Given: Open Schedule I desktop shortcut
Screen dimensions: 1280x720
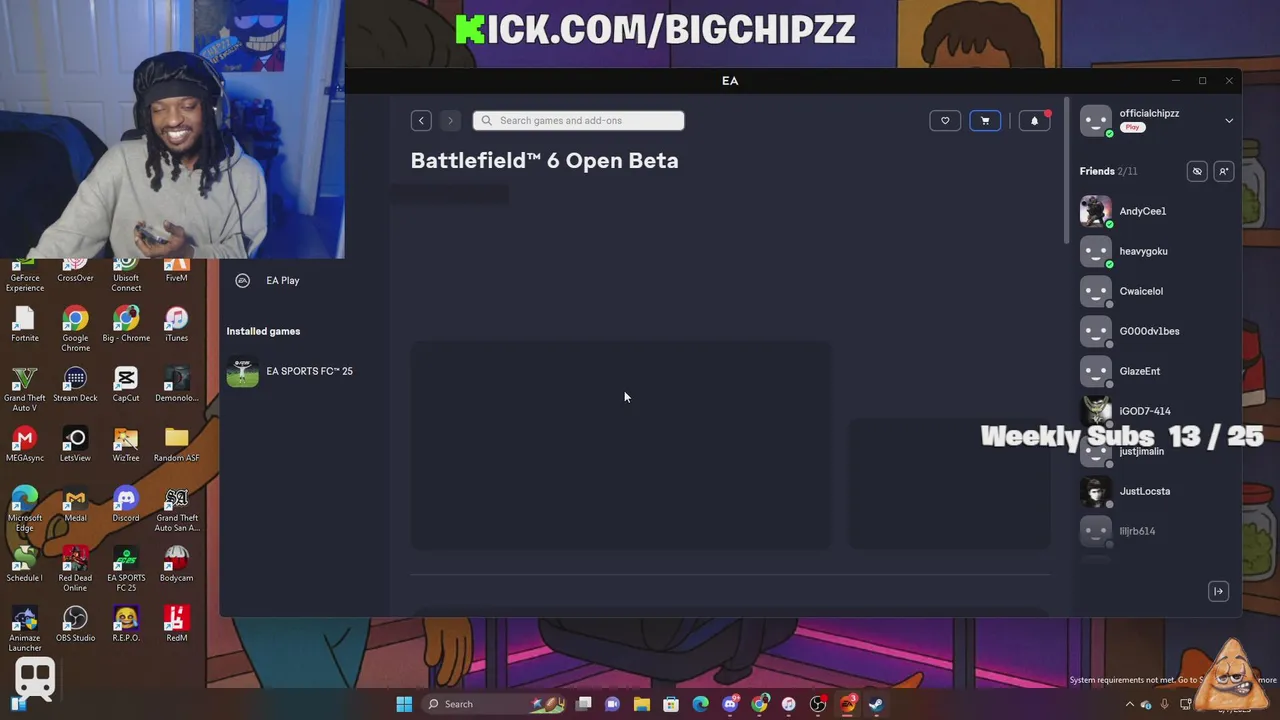Looking at the screenshot, I should 25,564.
